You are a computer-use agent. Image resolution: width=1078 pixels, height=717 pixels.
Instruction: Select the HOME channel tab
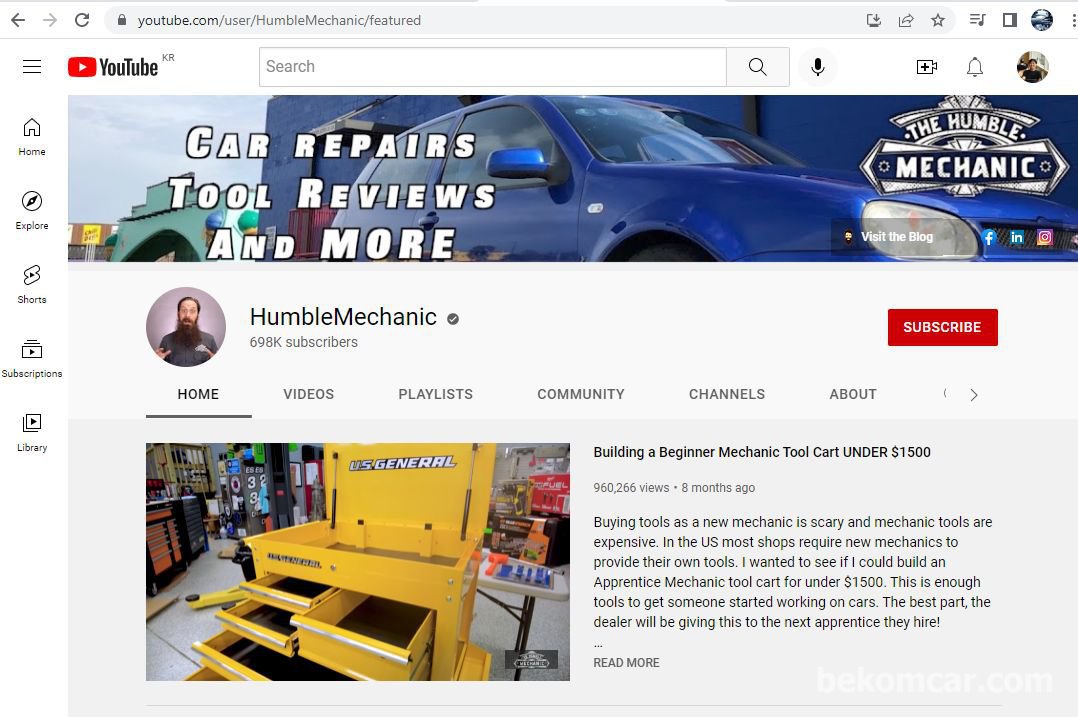click(198, 394)
